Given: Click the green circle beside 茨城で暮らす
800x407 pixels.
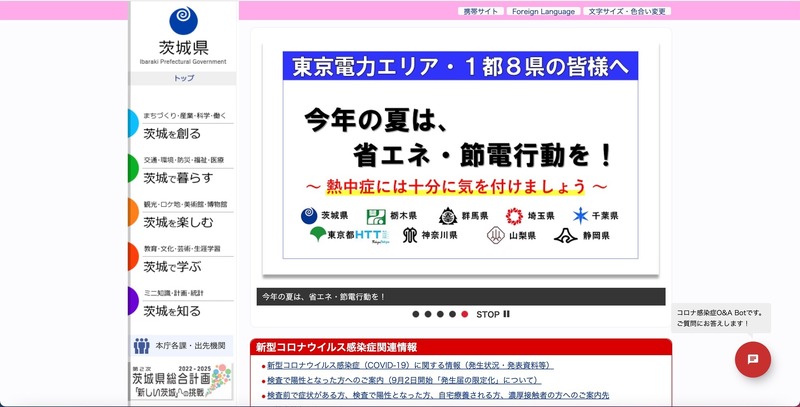Looking at the screenshot, I should pyautogui.click(x=133, y=168).
